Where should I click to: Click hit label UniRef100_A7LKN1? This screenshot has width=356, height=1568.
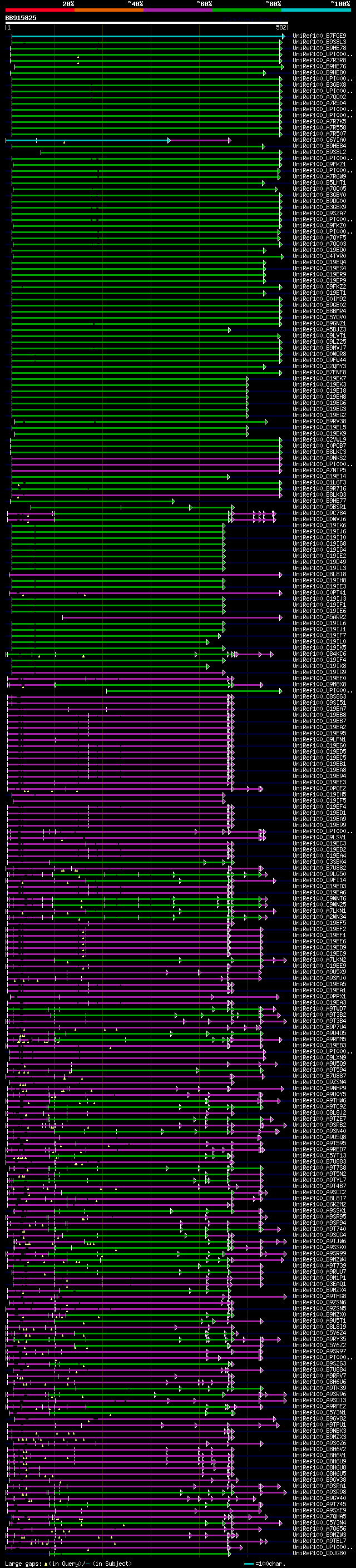(x=319, y=911)
